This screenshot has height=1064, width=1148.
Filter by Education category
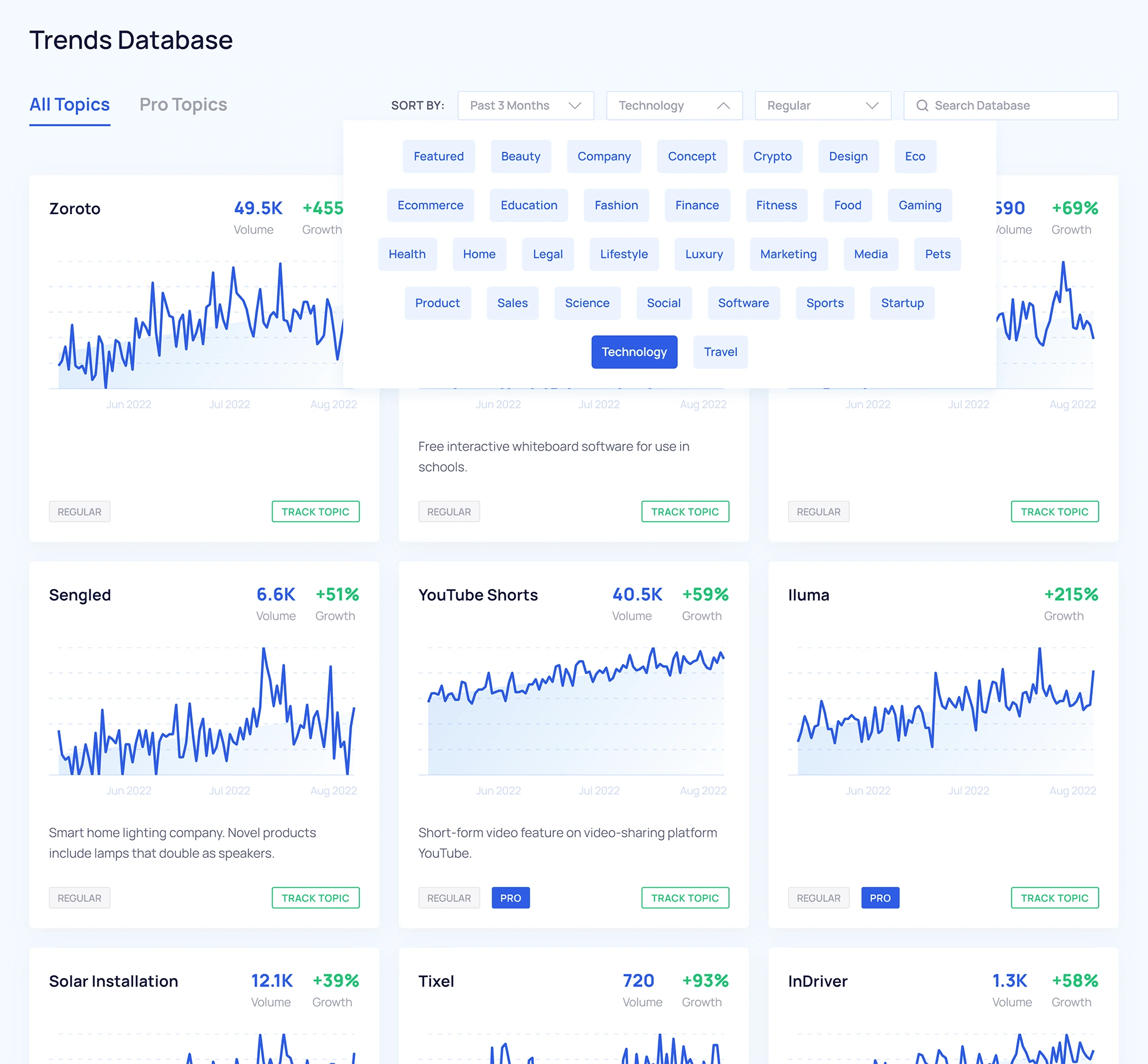click(x=529, y=206)
